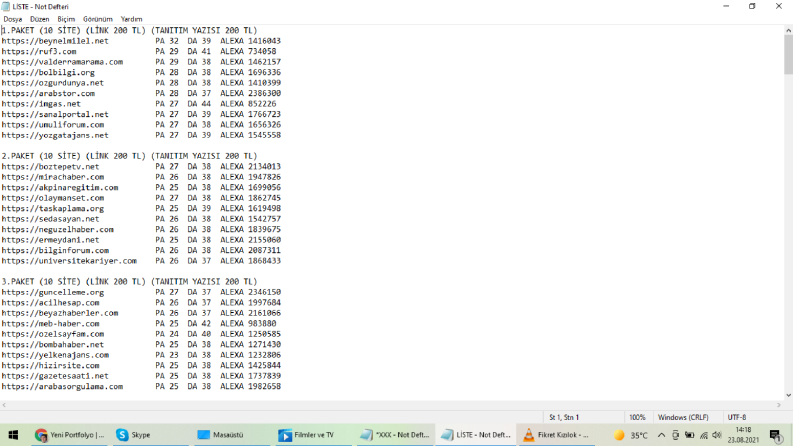Click the https://valderramarama.com text
Image resolution: width=793 pixels, height=446 pixels.
pos(62,62)
